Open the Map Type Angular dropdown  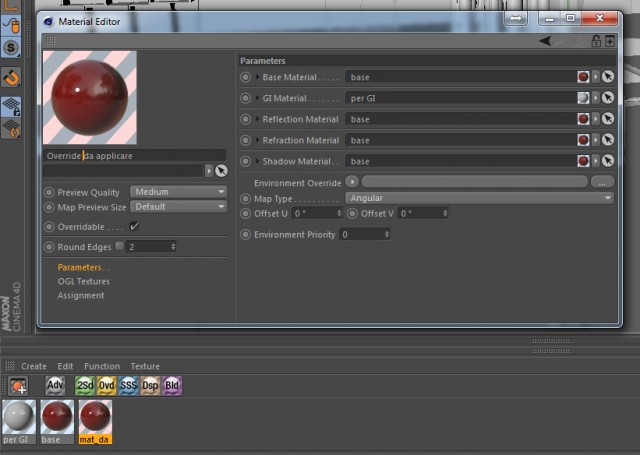click(479, 198)
